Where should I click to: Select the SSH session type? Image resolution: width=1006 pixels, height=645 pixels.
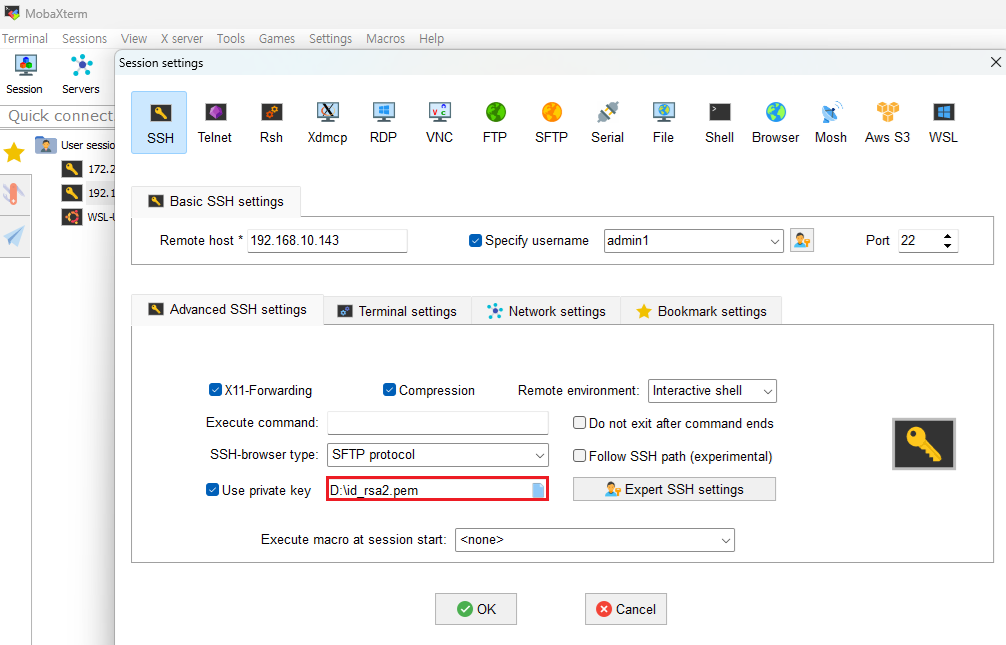pyautogui.click(x=159, y=122)
